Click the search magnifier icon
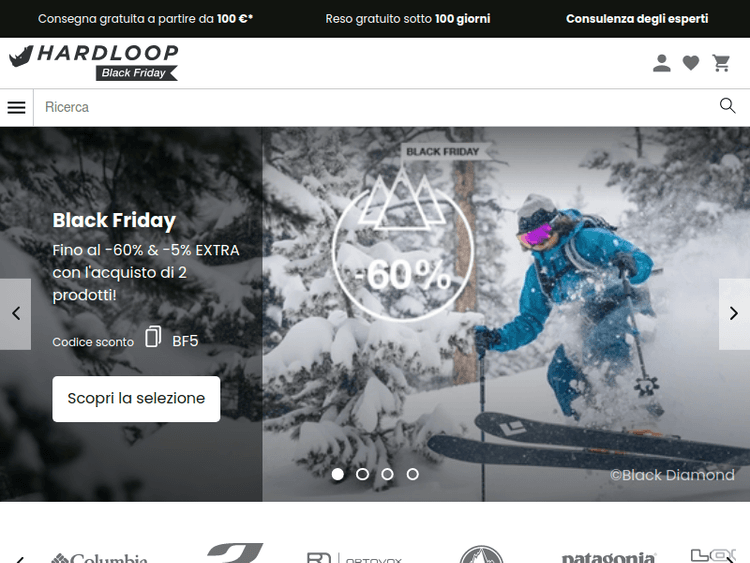The width and height of the screenshot is (750, 563). (x=728, y=106)
